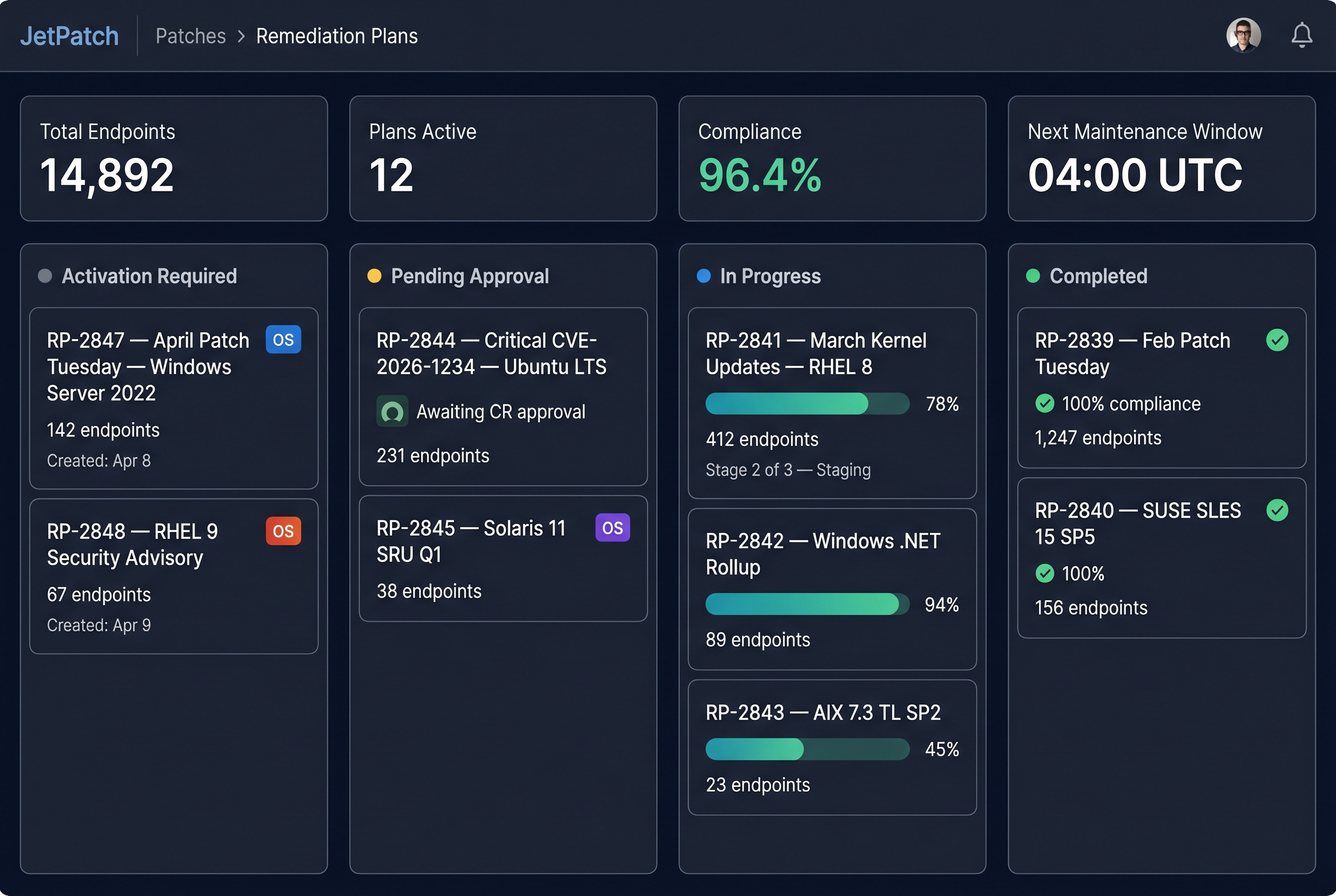Click the red OS badge on RP-2848 RHEL 9
The width and height of the screenshot is (1336, 896).
[283, 531]
